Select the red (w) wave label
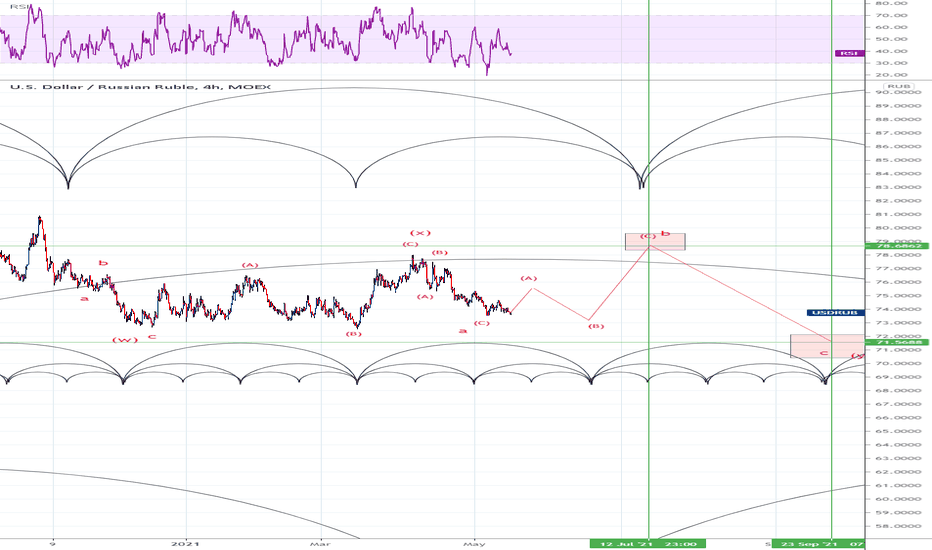Viewport: 932px width, 550px height. pyautogui.click(x=125, y=340)
